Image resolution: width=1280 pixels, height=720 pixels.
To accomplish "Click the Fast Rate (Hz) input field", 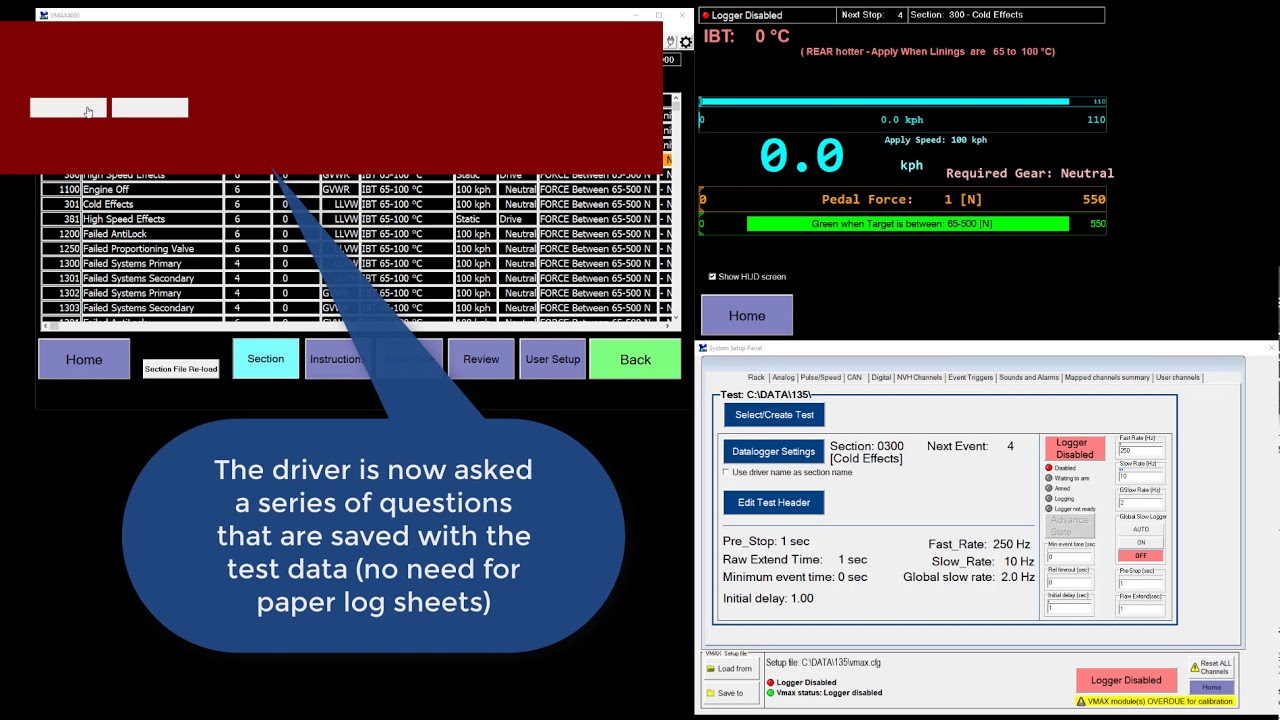I will [1141, 451].
